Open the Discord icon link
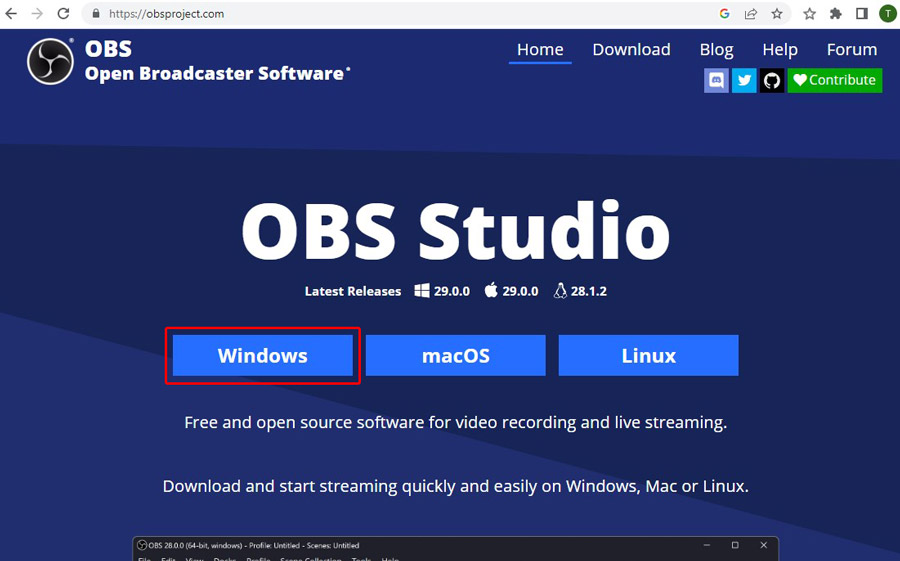900x561 pixels. (x=716, y=80)
